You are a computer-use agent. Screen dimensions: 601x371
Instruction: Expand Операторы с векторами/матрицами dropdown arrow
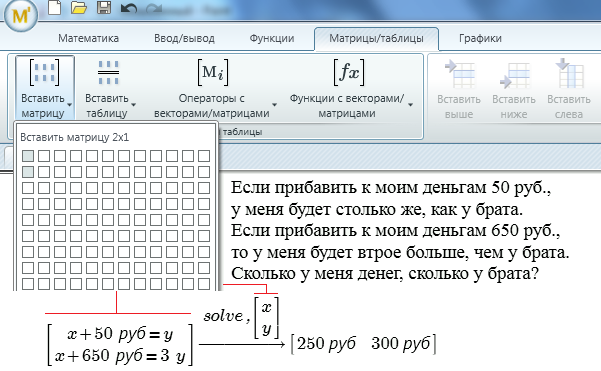click(274, 105)
